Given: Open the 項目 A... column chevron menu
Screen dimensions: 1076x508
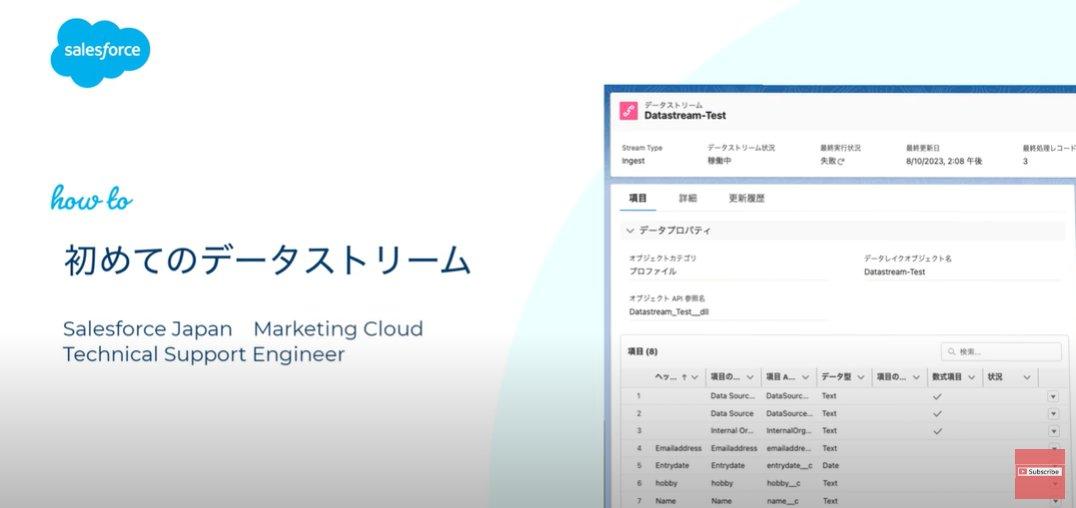Looking at the screenshot, I should tap(805, 378).
